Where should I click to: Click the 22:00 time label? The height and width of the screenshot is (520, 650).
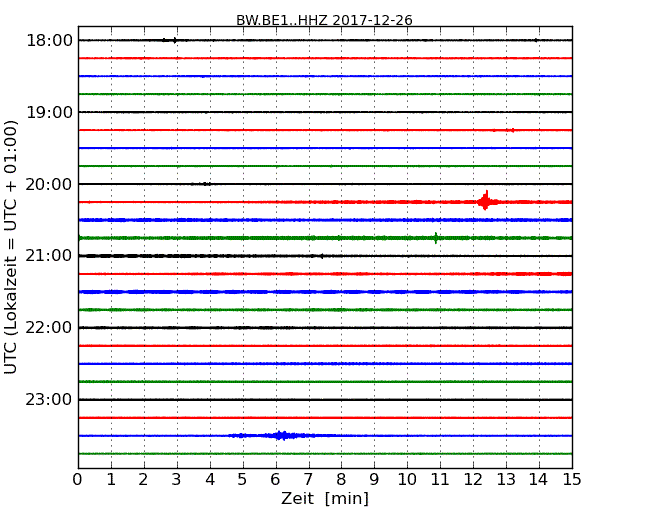coord(49,328)
